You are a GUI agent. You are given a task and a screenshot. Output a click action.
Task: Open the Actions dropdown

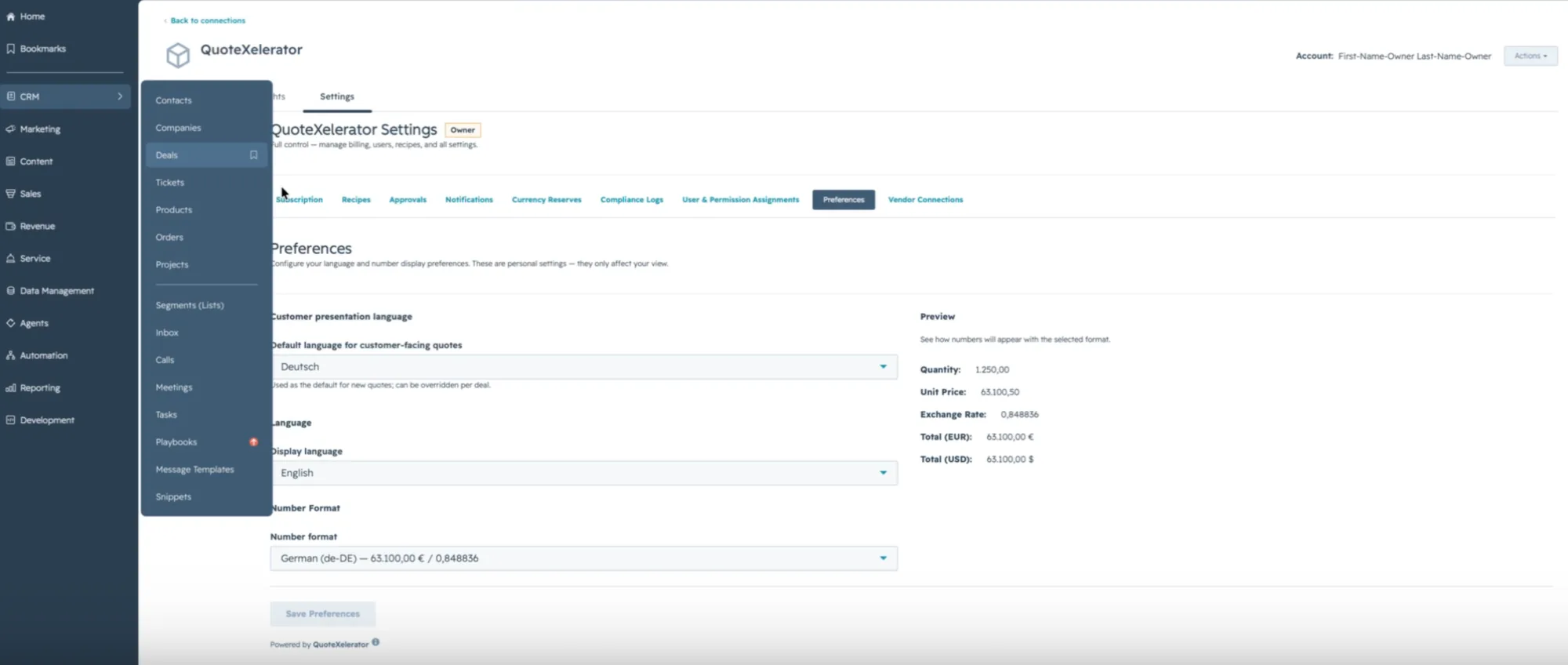pyautogui.click(x=1530, y=56)
